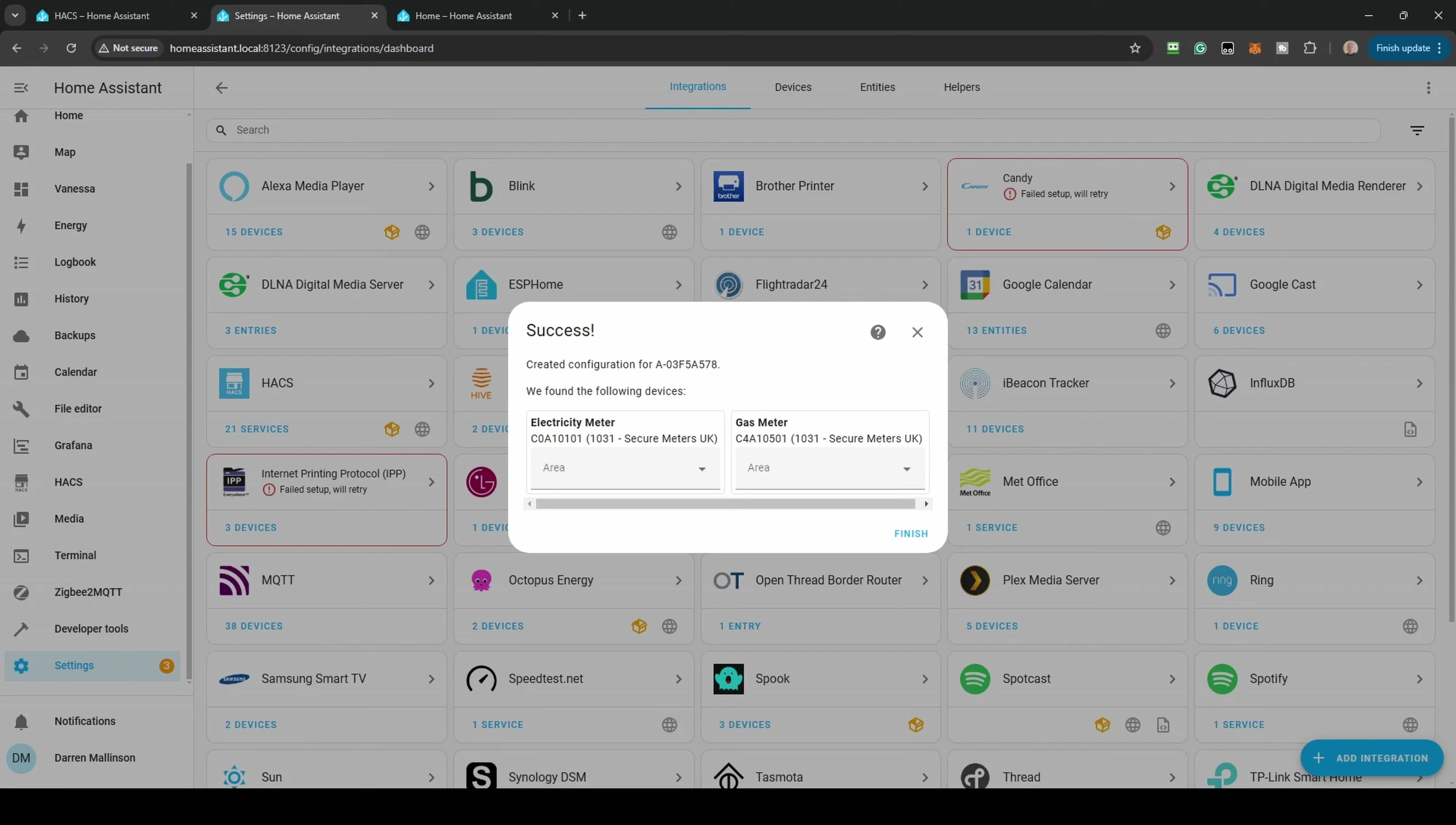Screen dimensions: 1456x825
Task: Open Notifications bell icon
Action: tap(21, 721)
